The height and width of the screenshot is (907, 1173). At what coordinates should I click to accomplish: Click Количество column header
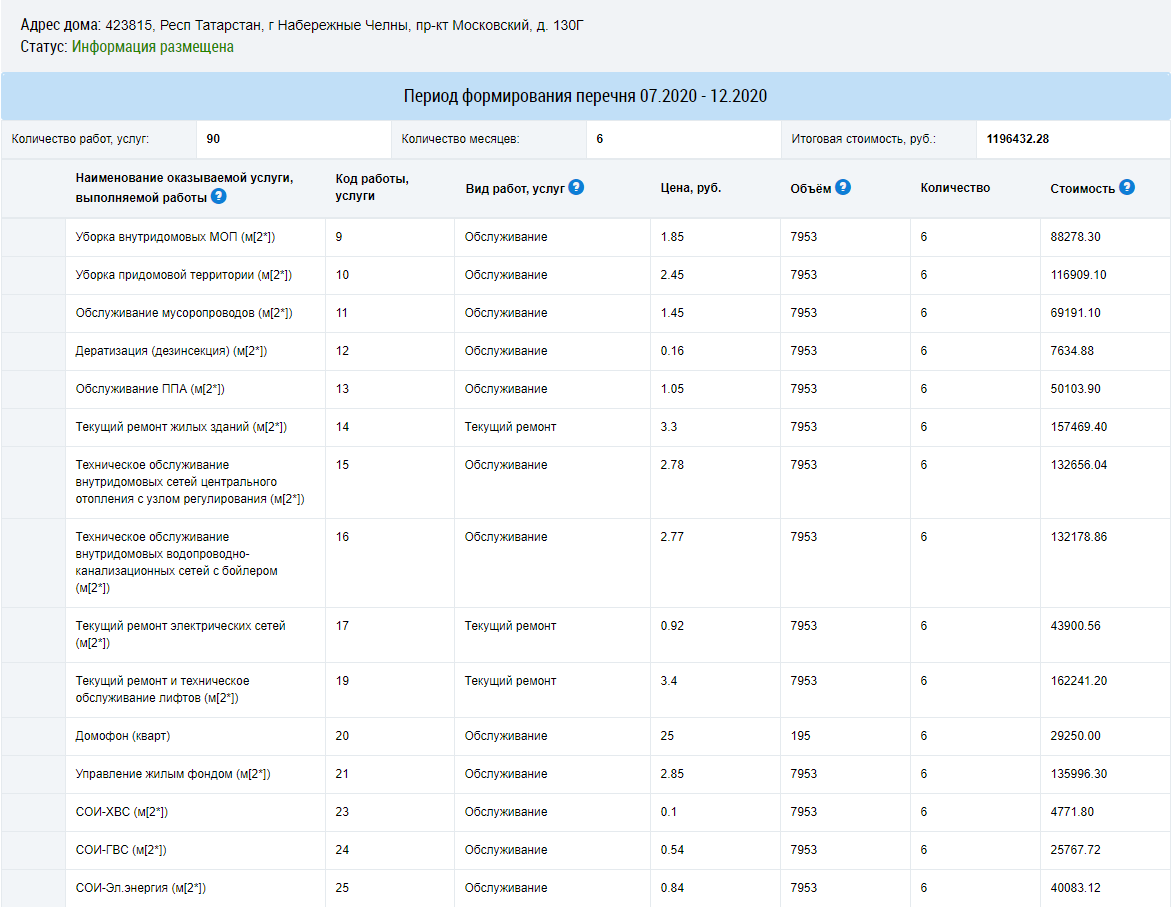[955, 188]
